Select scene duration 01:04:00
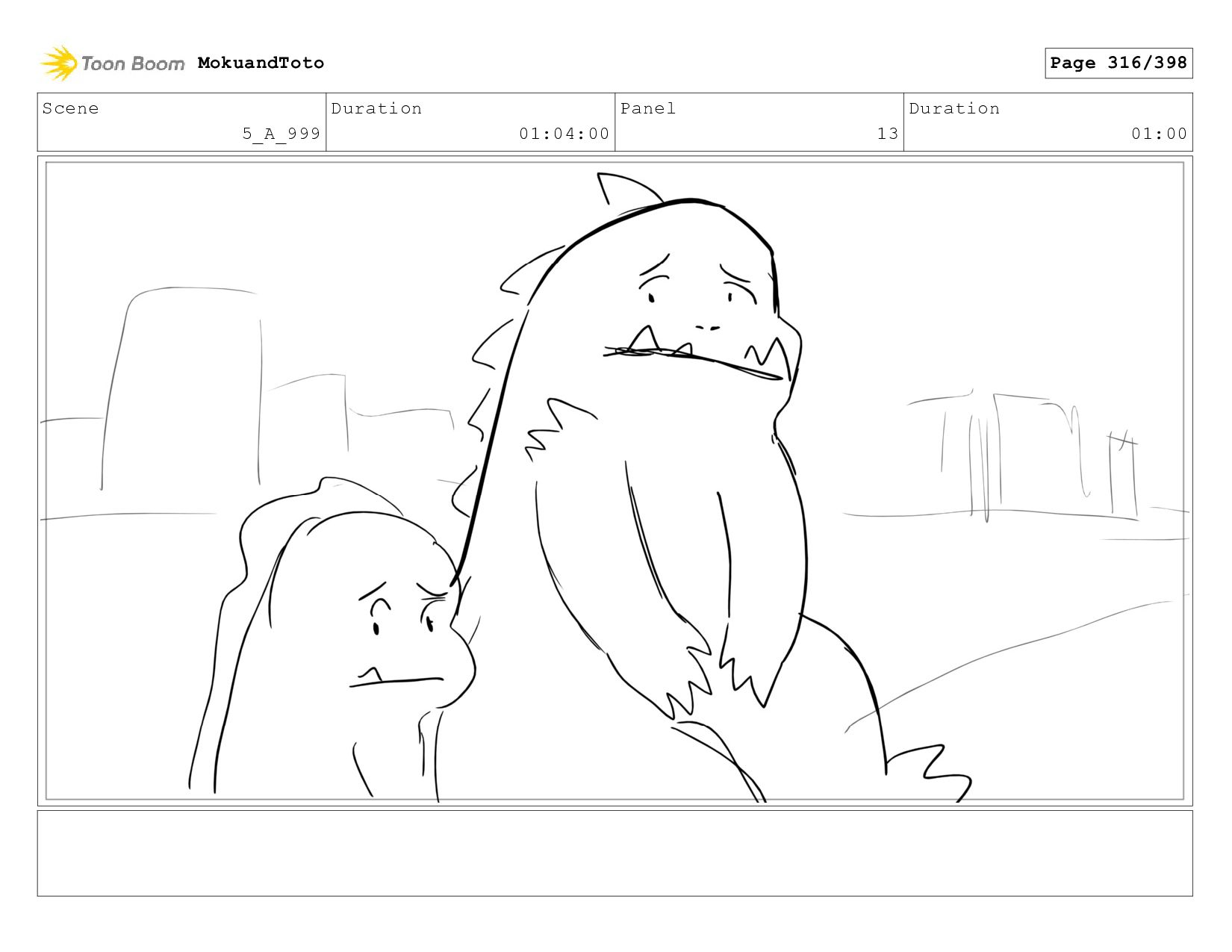This screenshot has width=1232, height=952. point(564,134)
